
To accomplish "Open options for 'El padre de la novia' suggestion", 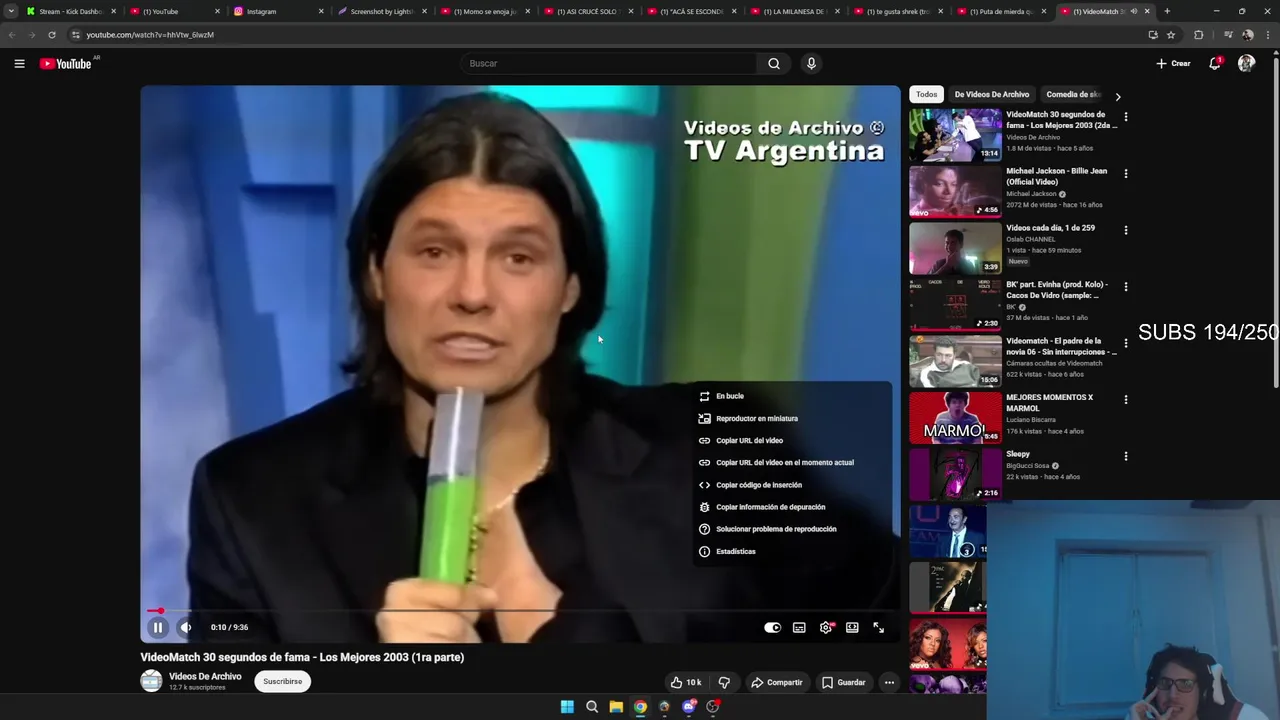I will coord(1126,343).
